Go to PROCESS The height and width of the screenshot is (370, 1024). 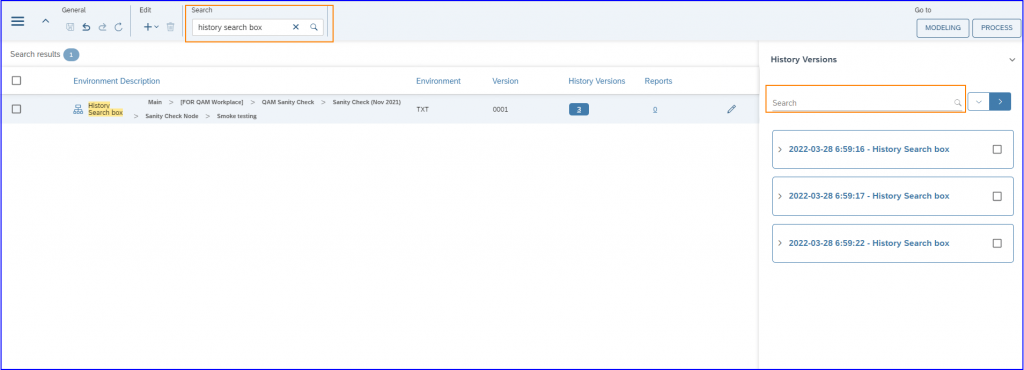pyautogui.click(x=997, y=28)
